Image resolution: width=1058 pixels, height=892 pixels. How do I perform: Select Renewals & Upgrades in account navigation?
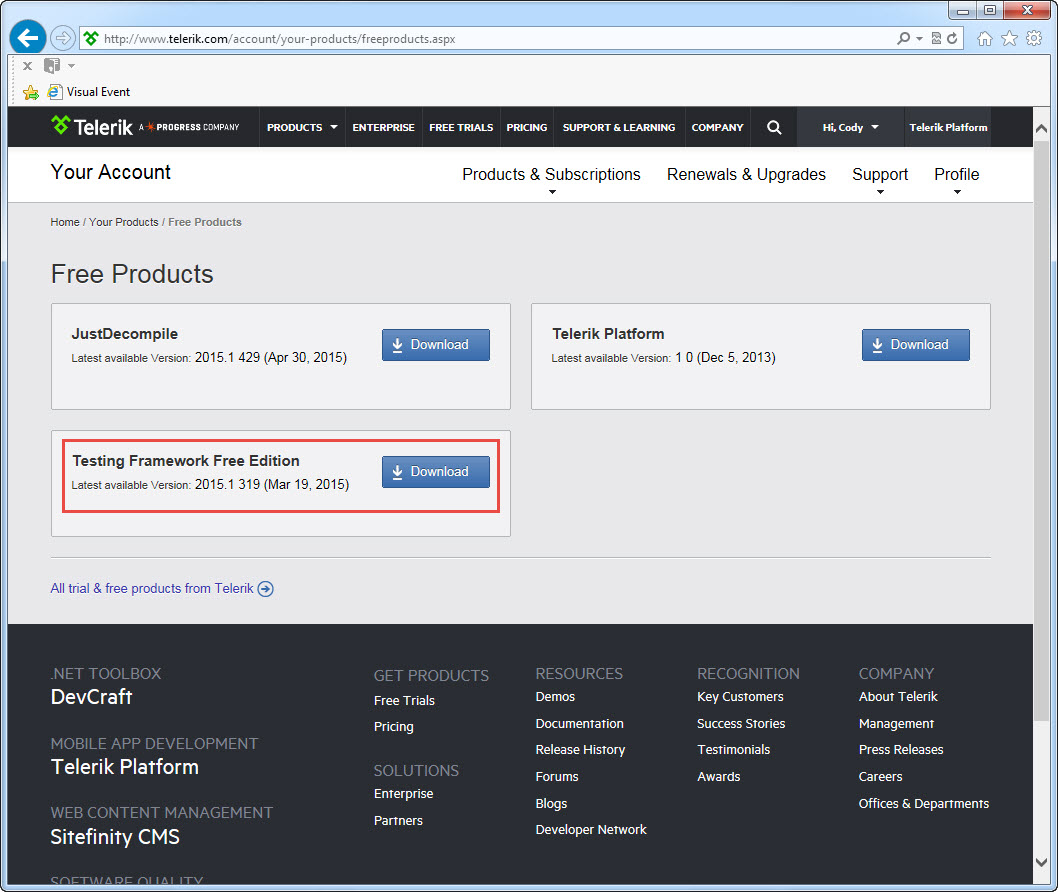coord(746,175)
